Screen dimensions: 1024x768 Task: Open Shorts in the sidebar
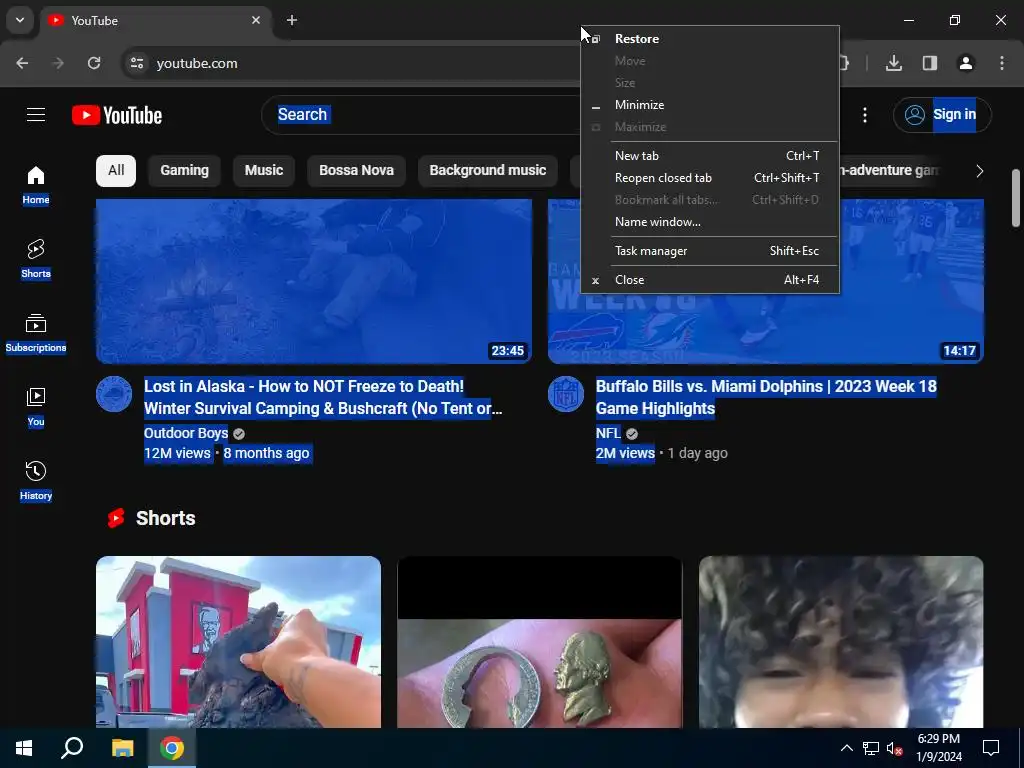[36, 259]
